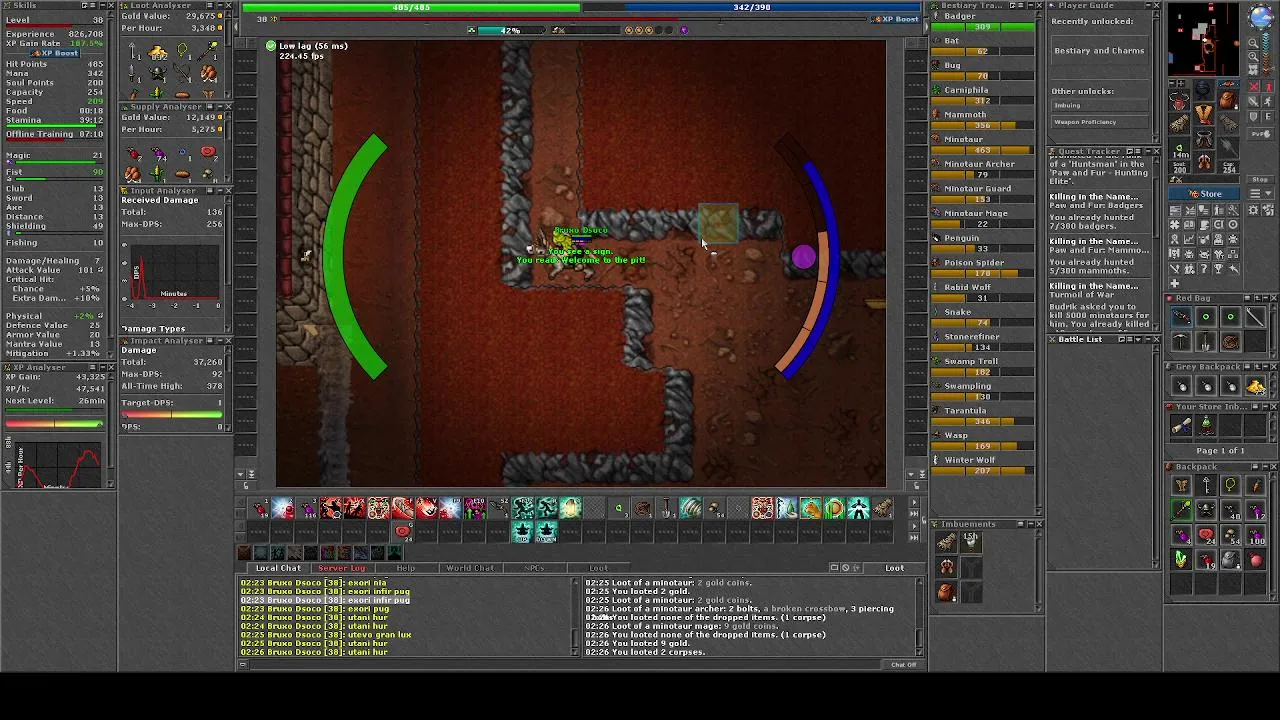Use the shovel action bar slot
Viewport: 1280px width, 720px height.
665,508
